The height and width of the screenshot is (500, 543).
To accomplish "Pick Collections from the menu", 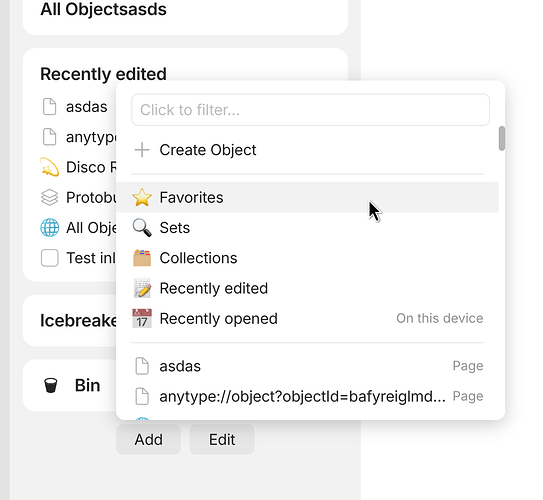I will (308, 258).
